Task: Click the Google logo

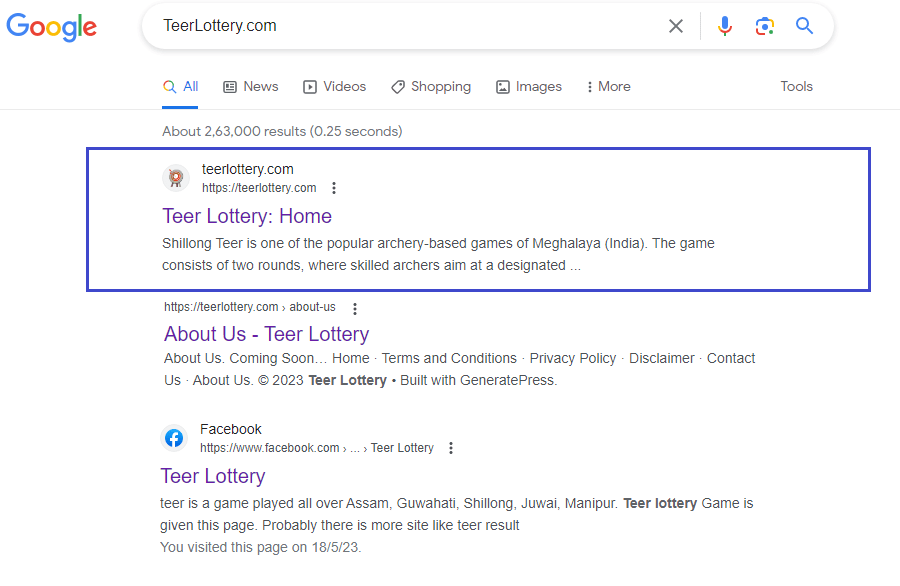Action: coord(52,27)
